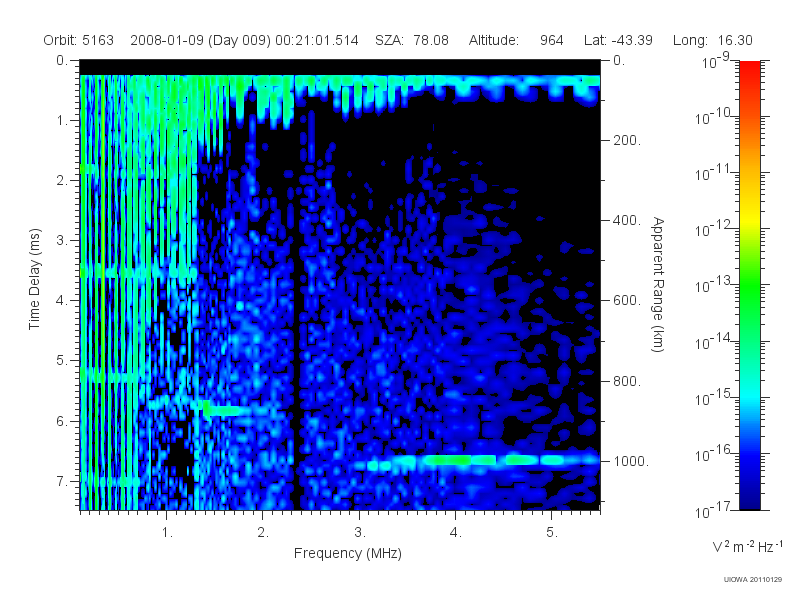Click the Altitude: 964 label

point(516,40)
